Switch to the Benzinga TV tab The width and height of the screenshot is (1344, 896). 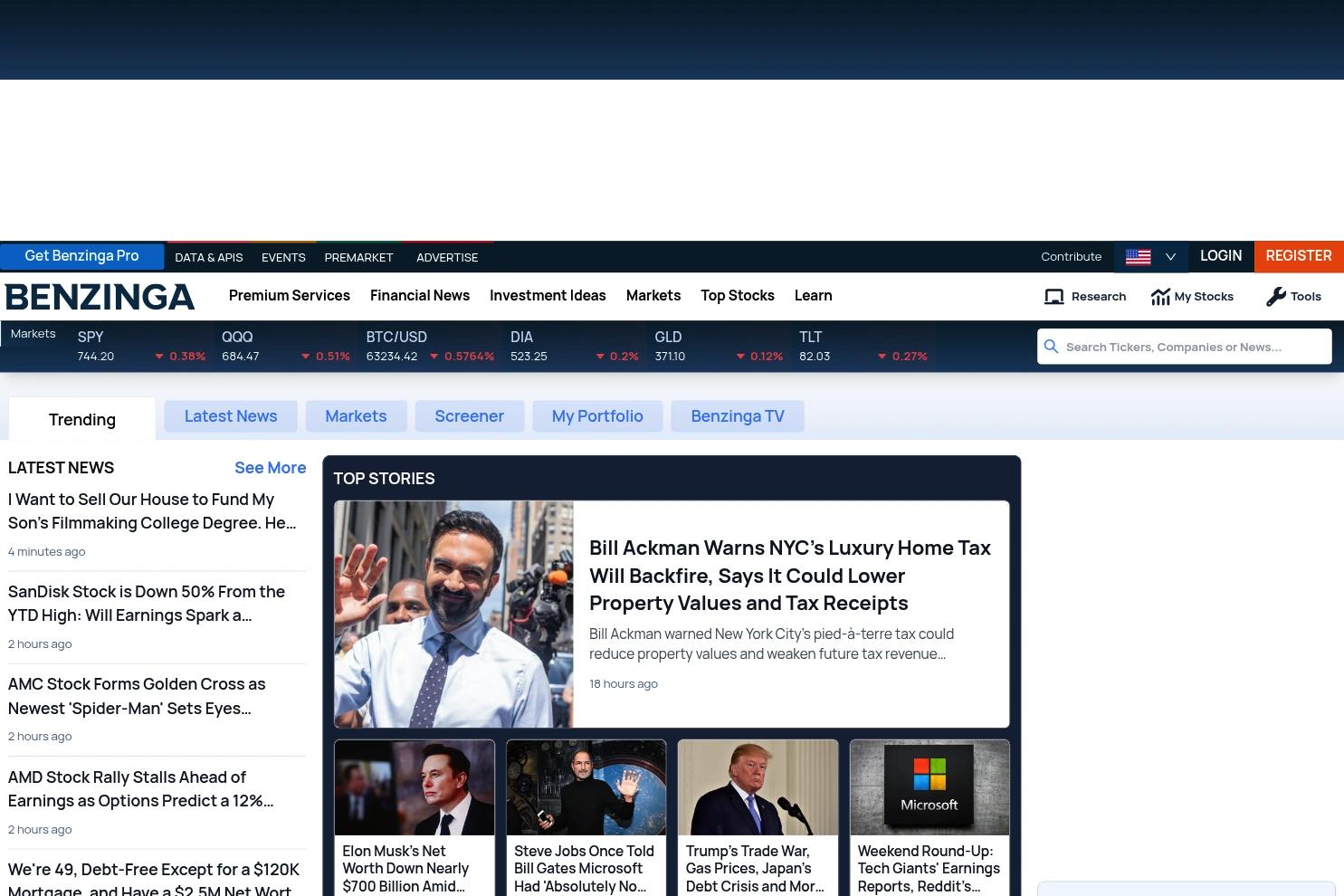[x=738, y=416]
